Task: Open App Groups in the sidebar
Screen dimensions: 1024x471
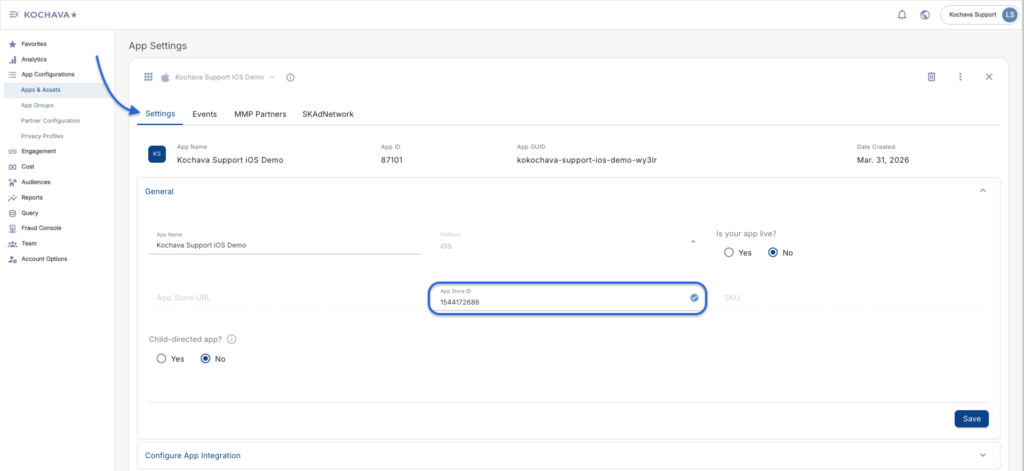Action: [37, 105]
